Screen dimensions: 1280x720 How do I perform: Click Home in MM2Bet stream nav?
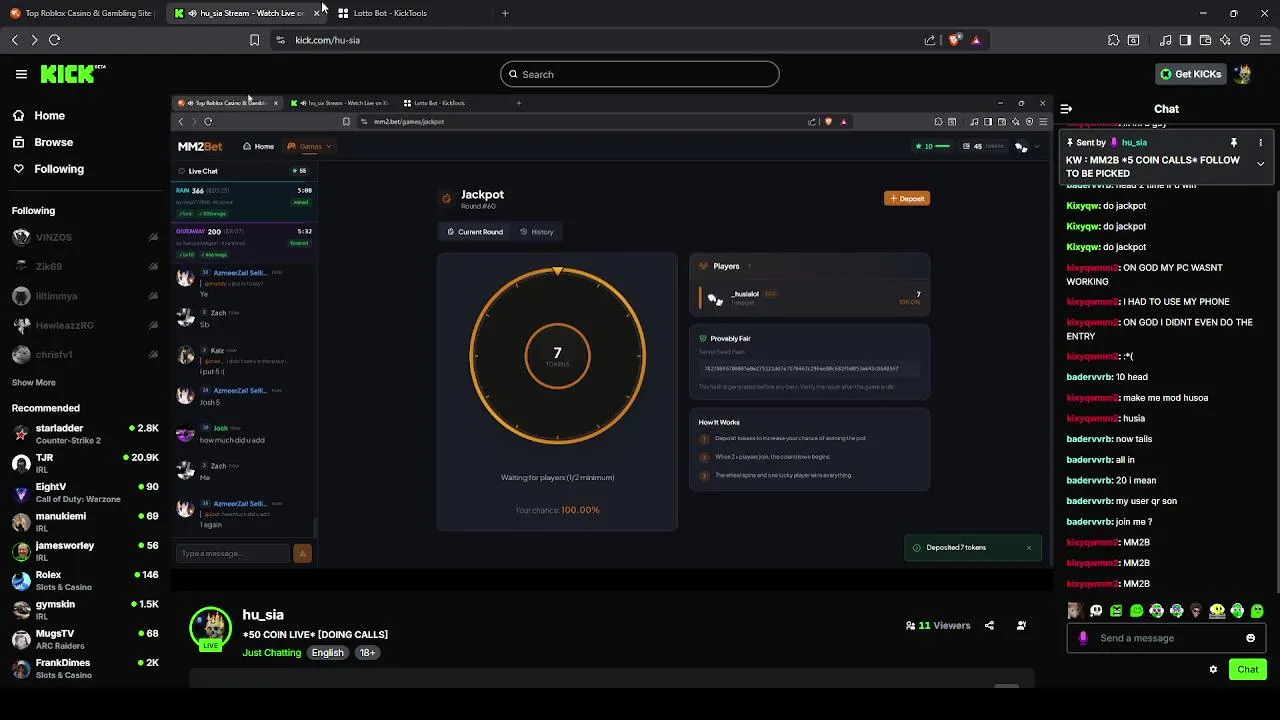point(258,146)
